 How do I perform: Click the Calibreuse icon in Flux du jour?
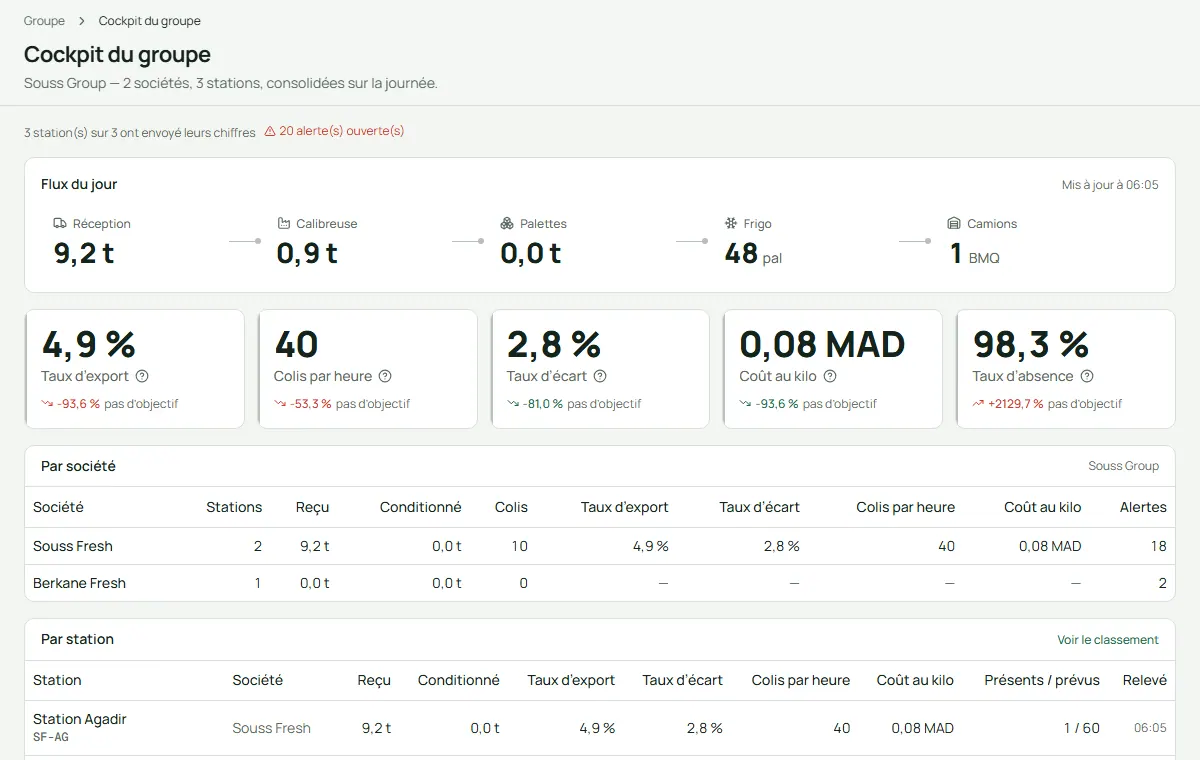(x=284, y=224)
